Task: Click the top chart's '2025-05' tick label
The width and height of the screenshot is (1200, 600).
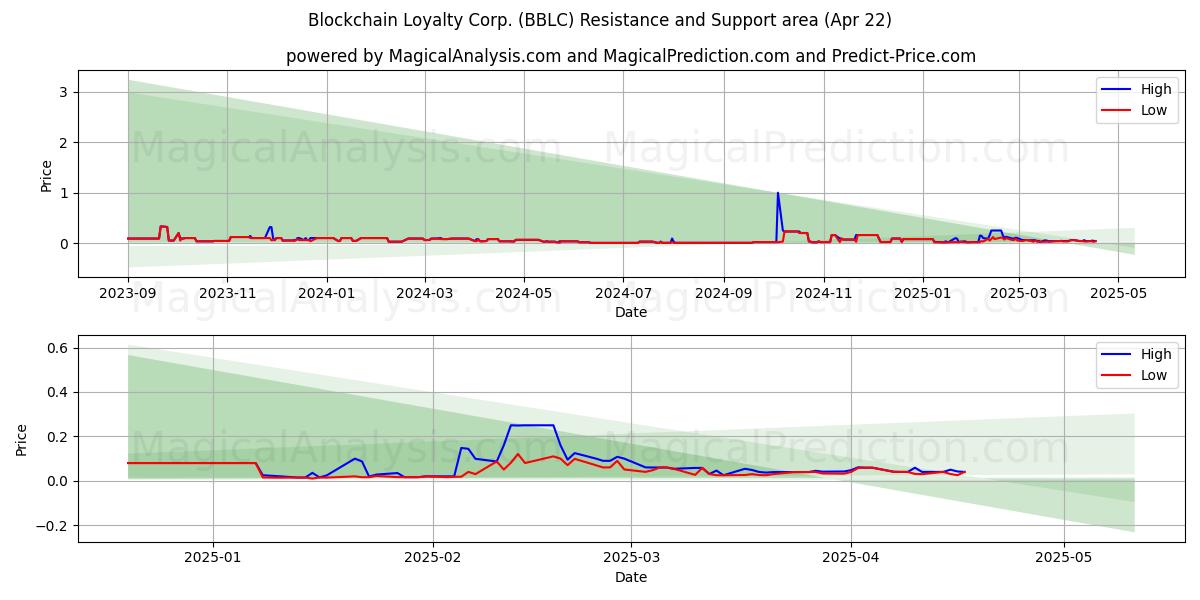Action: coord(1117,294)
